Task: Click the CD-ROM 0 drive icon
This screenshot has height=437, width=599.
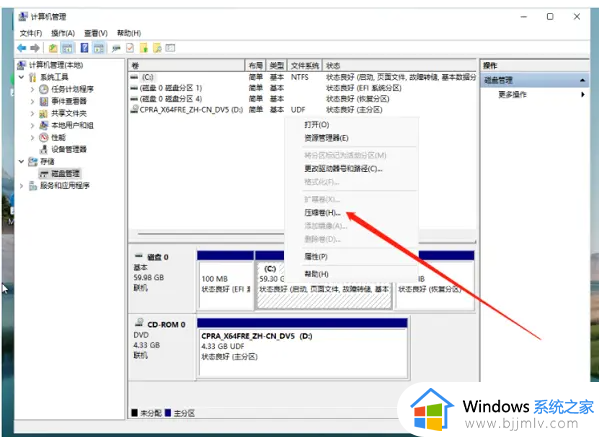Action: point(139,323)
